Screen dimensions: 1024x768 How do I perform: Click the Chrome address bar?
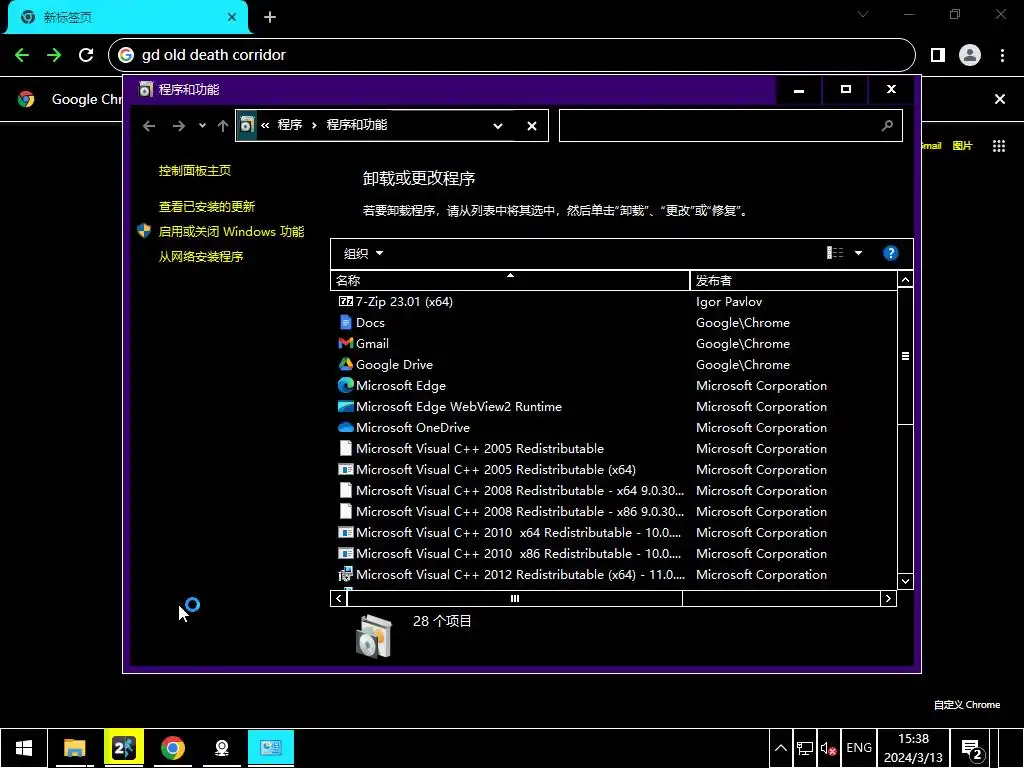tap(511, 55)
